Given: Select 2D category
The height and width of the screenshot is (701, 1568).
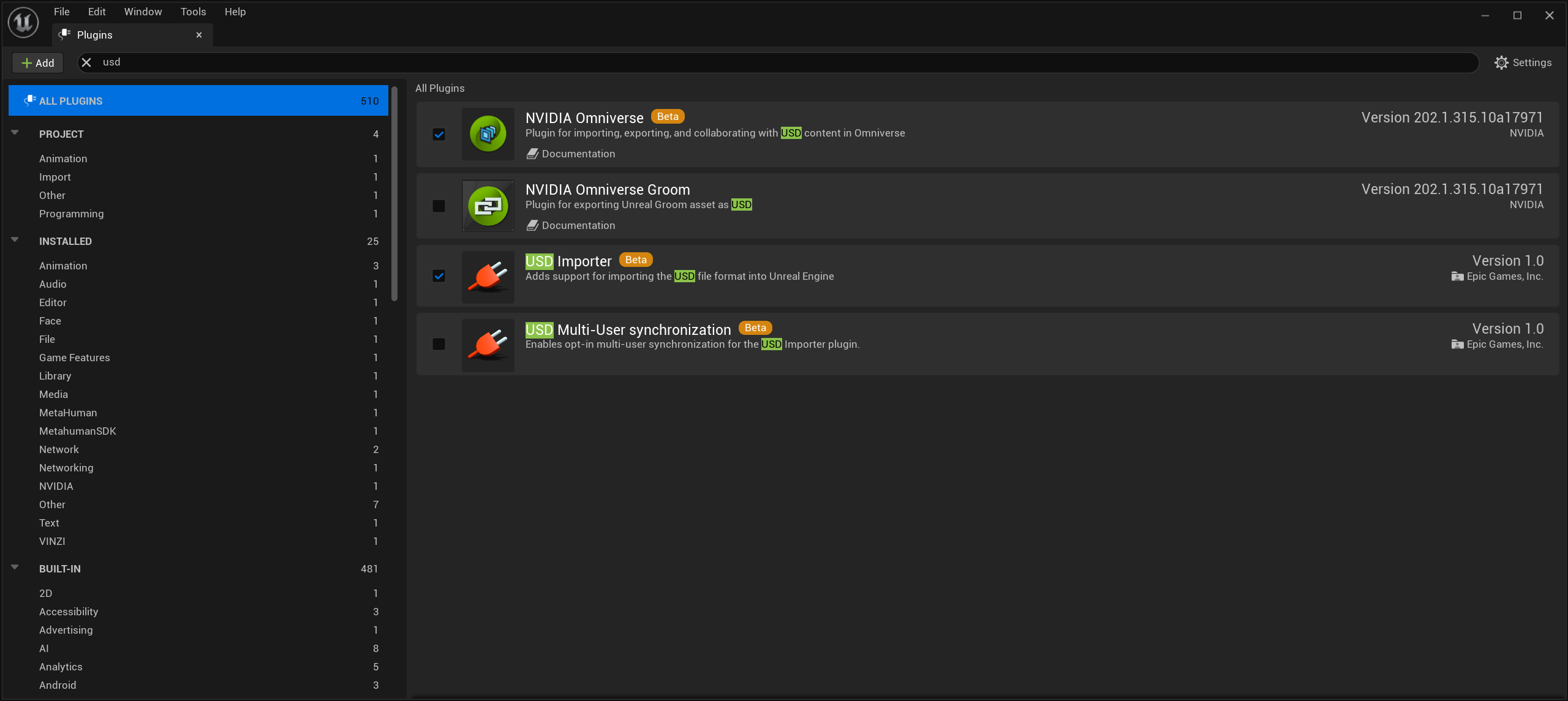Looking at the screenshot, I should [x=198, y=593].
